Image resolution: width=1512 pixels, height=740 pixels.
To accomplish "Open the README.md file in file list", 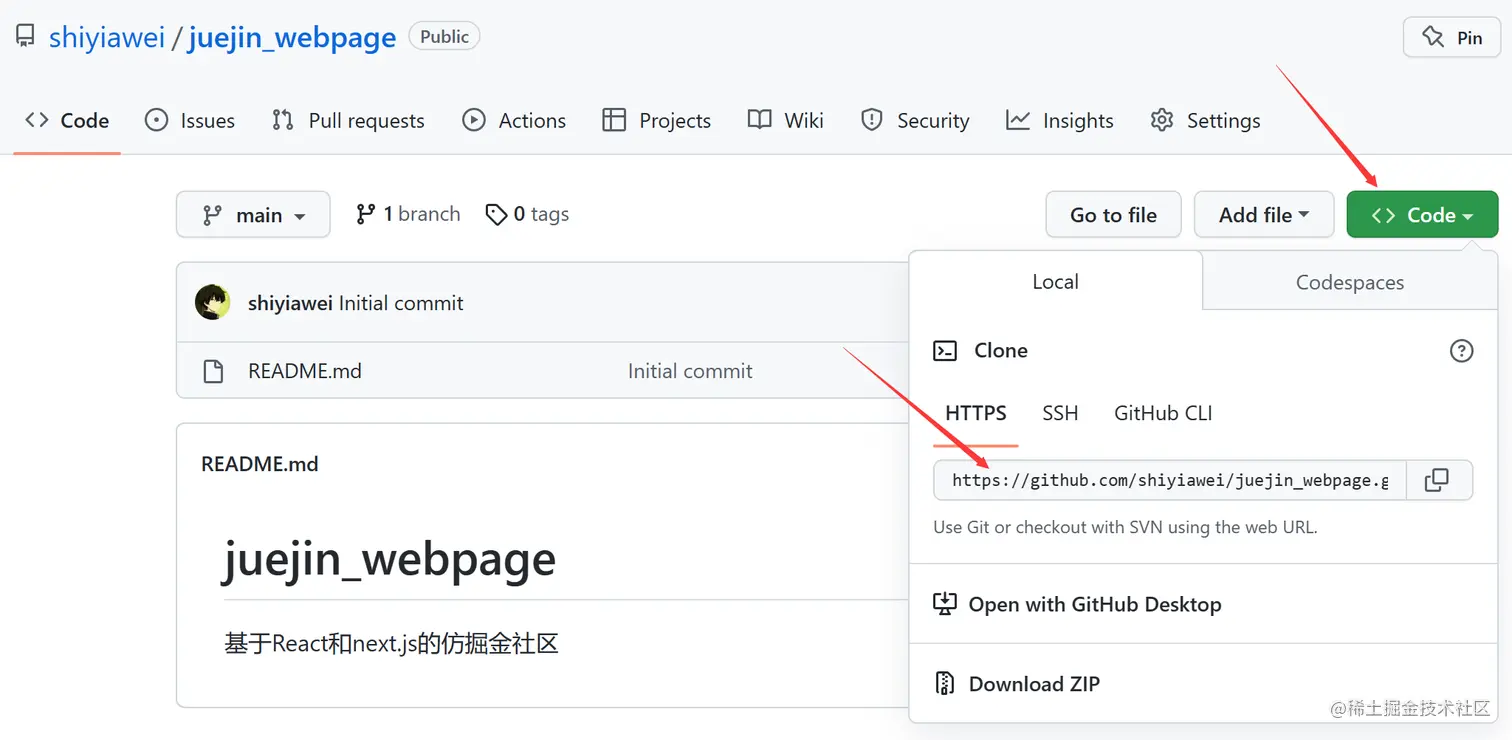I will coord(305,371).
